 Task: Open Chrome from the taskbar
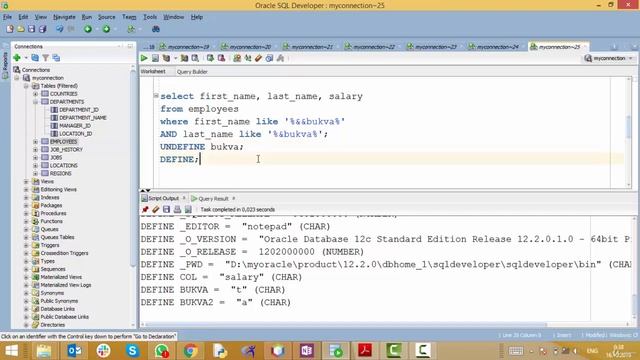(190, 350)
